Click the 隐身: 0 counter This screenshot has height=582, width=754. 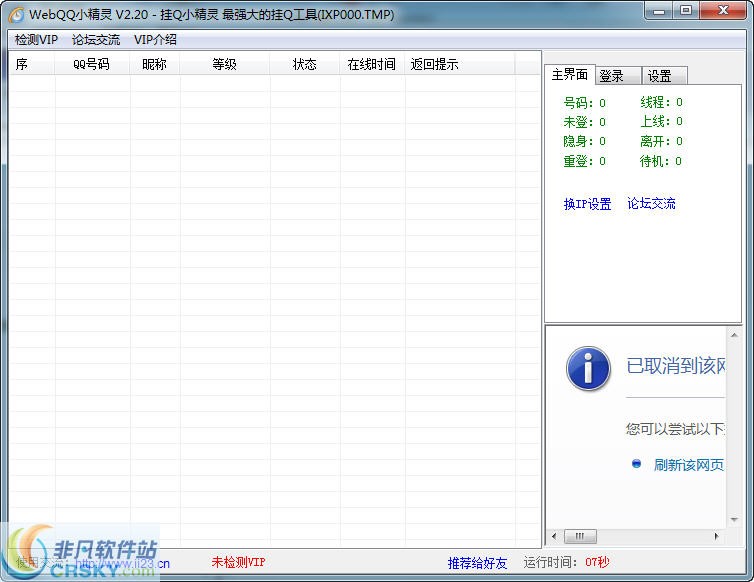pyautogui.click(x=585, y=141)
